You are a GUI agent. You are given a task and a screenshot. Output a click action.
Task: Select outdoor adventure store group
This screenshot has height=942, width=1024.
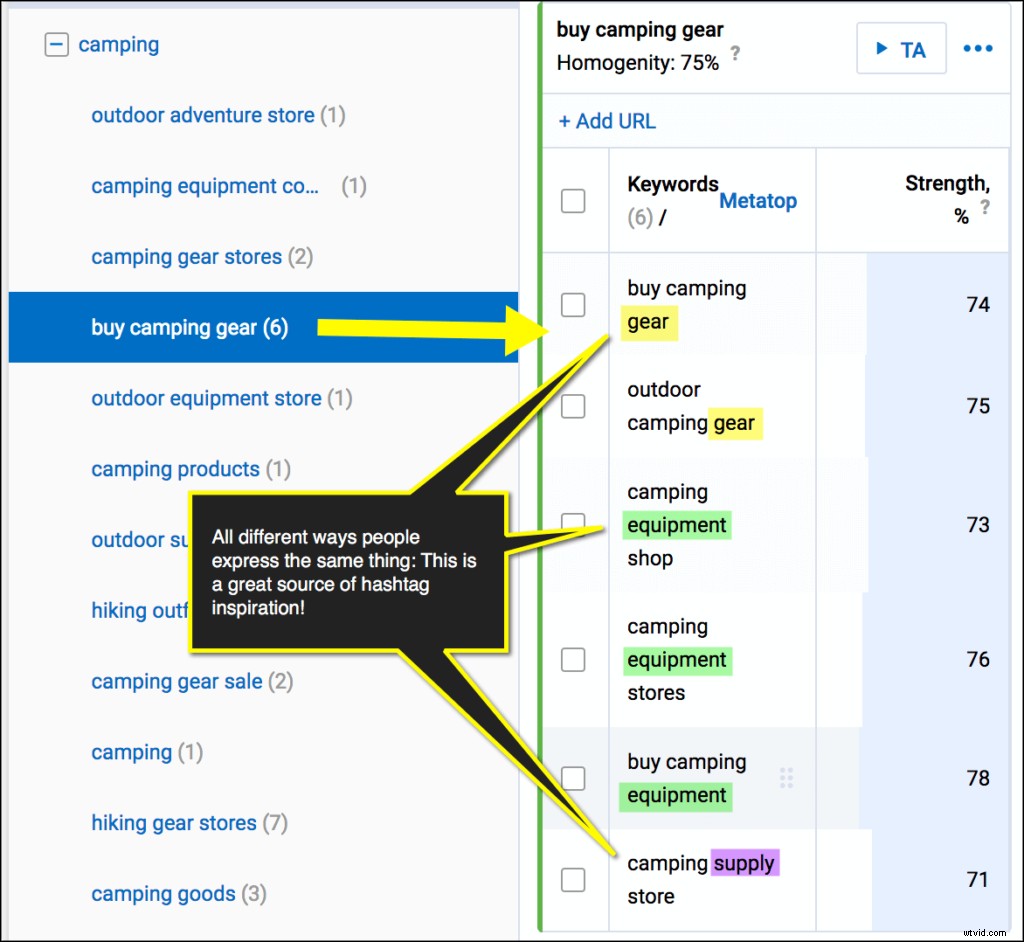[x=203, y=116]
